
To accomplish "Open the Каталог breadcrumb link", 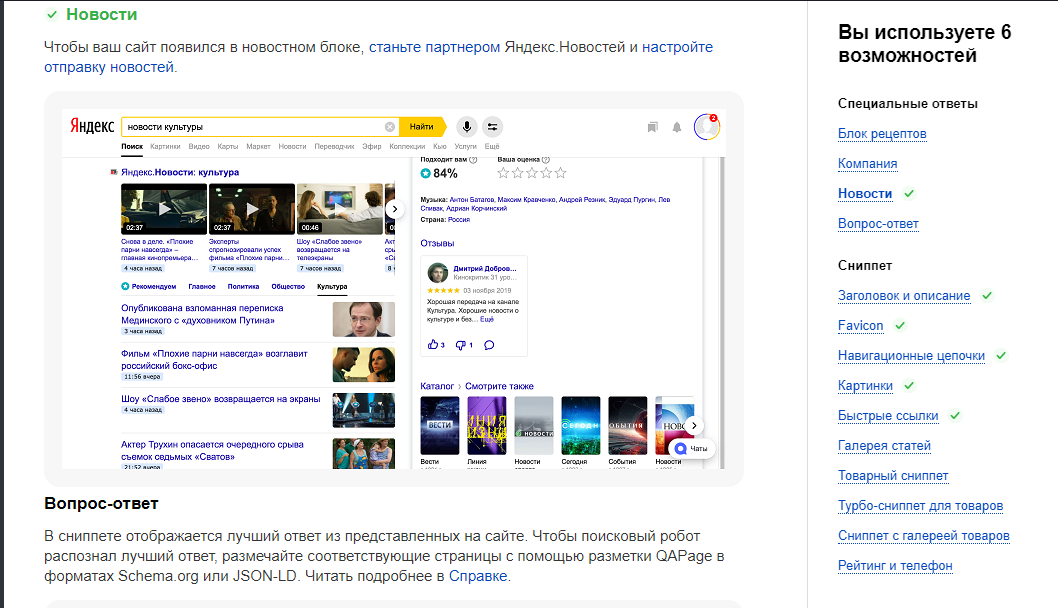I will click(x=437, y=386).
